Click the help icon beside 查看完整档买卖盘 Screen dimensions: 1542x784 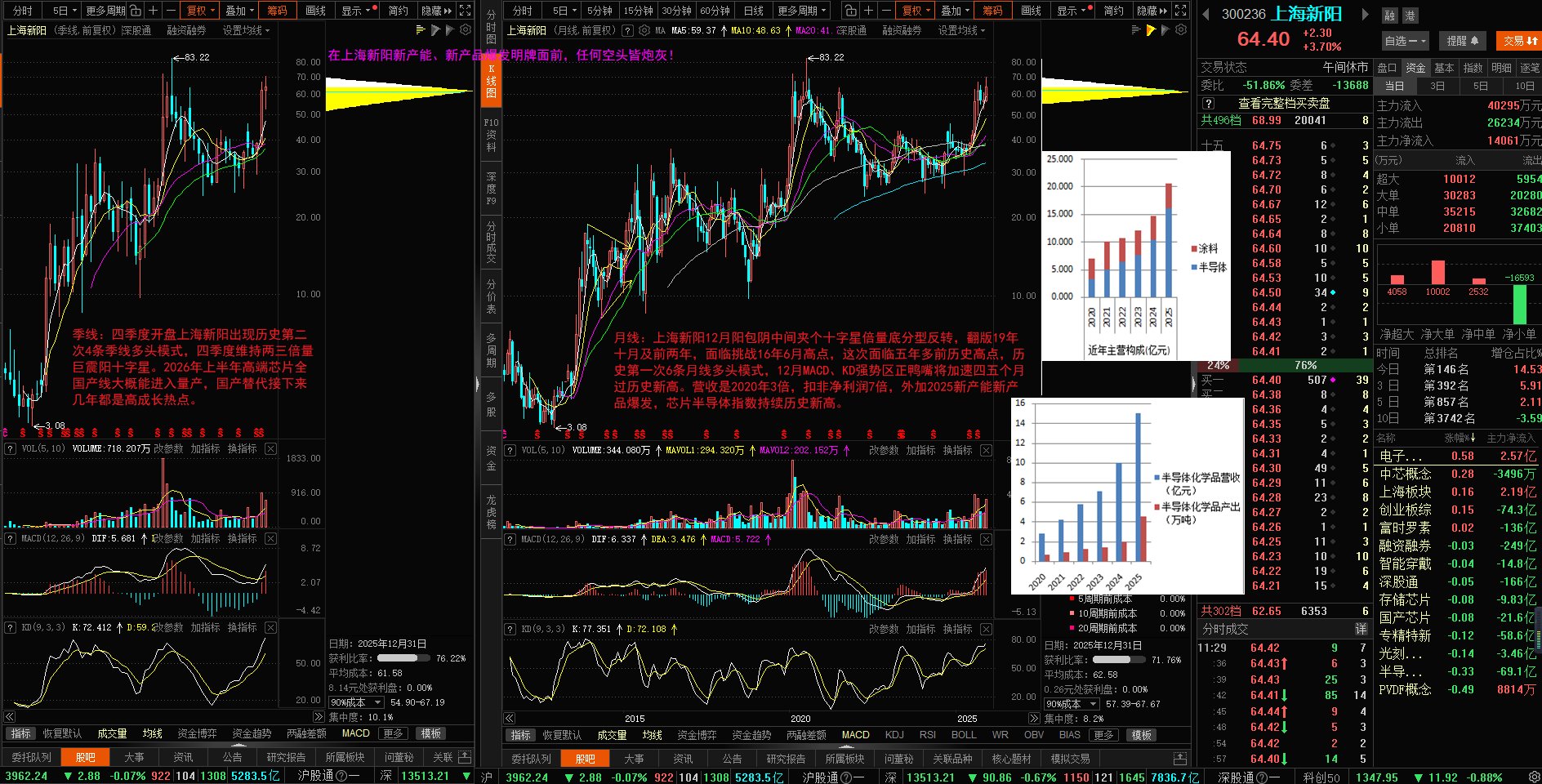[x=1209, y=103]
